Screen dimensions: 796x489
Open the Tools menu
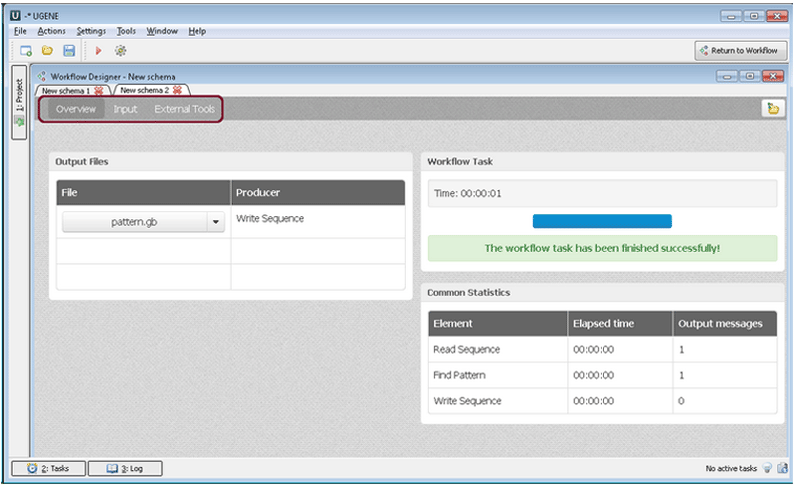(x=126, y=31)
